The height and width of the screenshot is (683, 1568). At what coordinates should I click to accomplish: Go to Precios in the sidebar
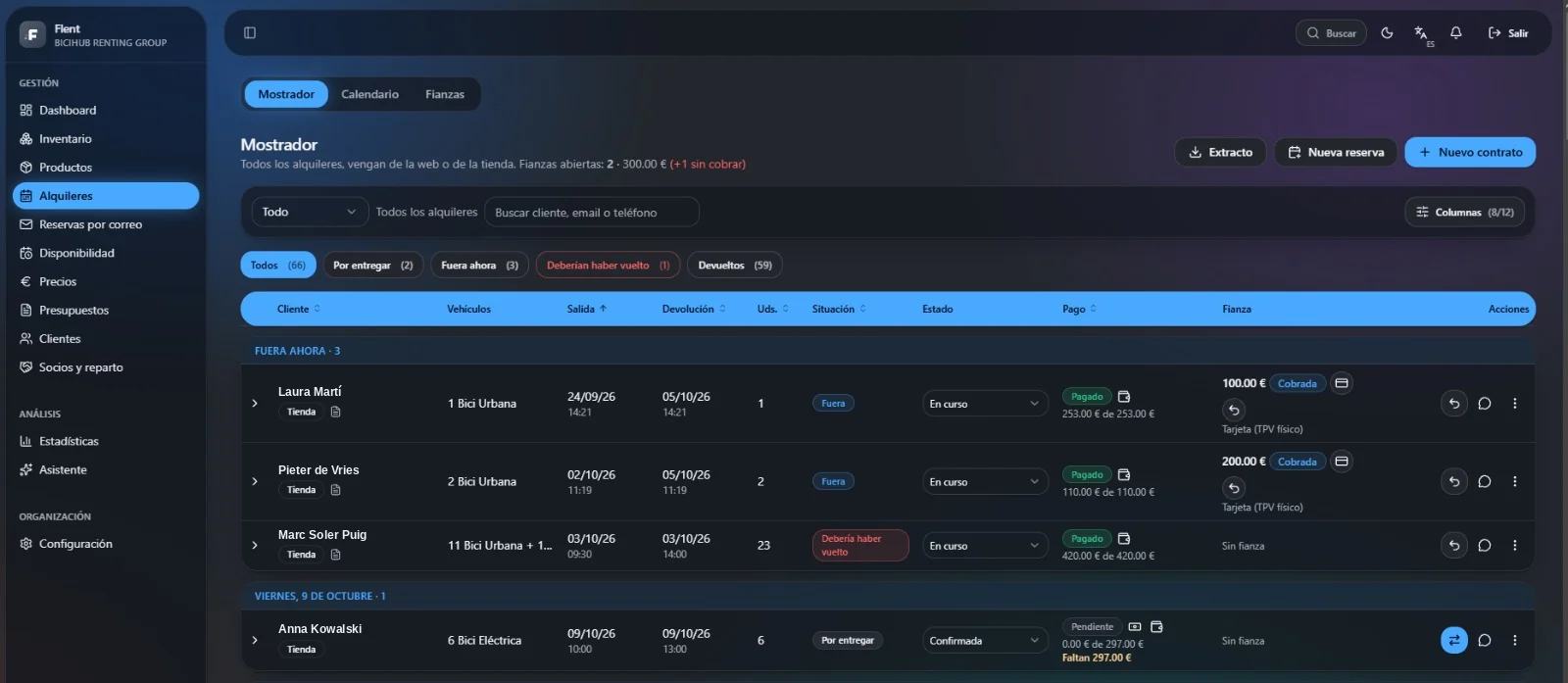pos(106,281)
